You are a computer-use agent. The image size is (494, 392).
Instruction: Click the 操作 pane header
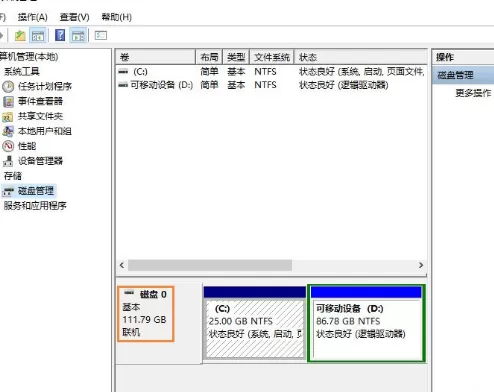click(x=463, y=57)
